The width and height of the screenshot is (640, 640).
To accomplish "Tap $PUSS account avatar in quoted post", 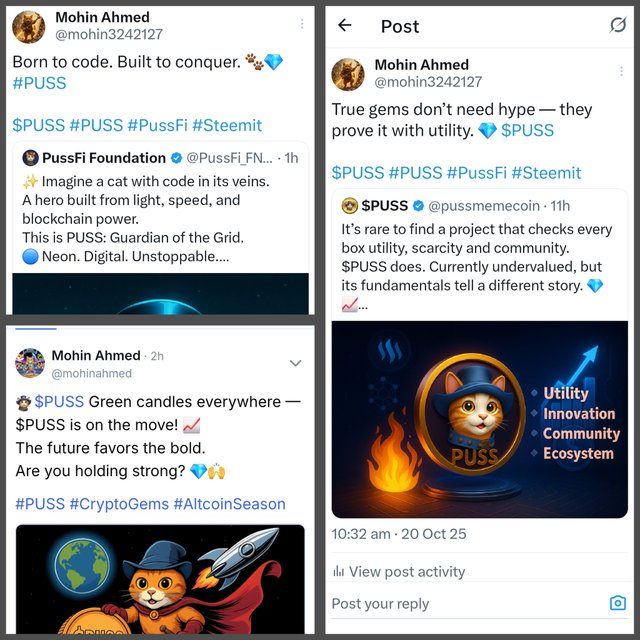I will point(349,206).
